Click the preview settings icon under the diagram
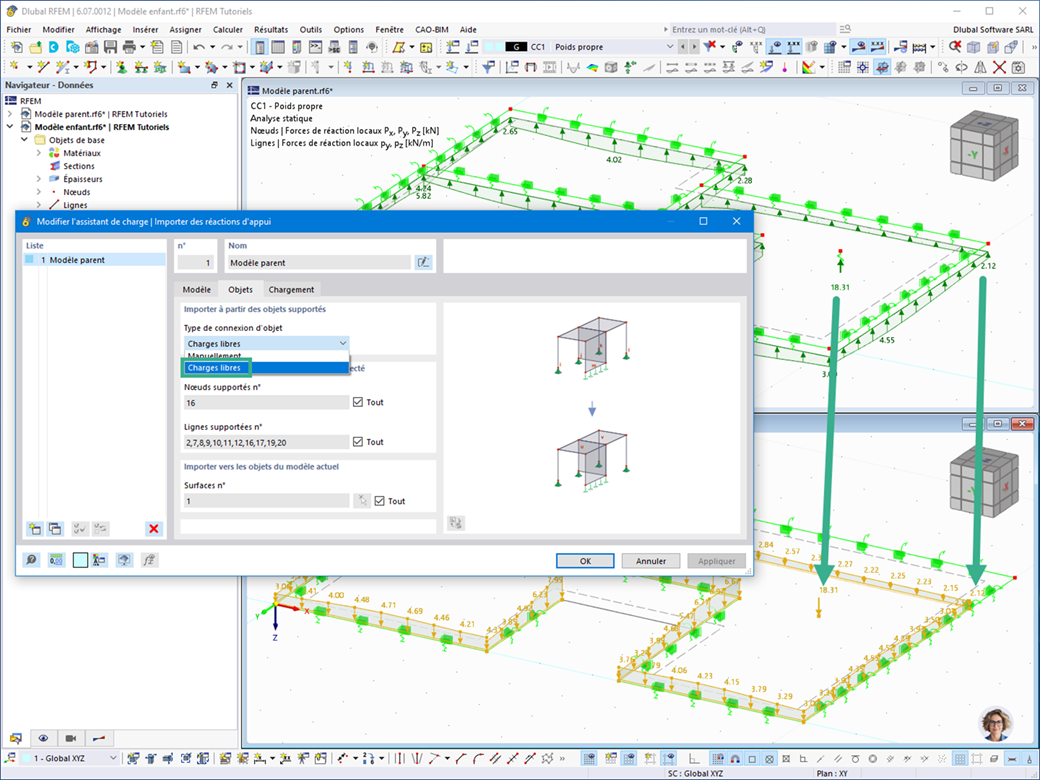 (456, 523)
